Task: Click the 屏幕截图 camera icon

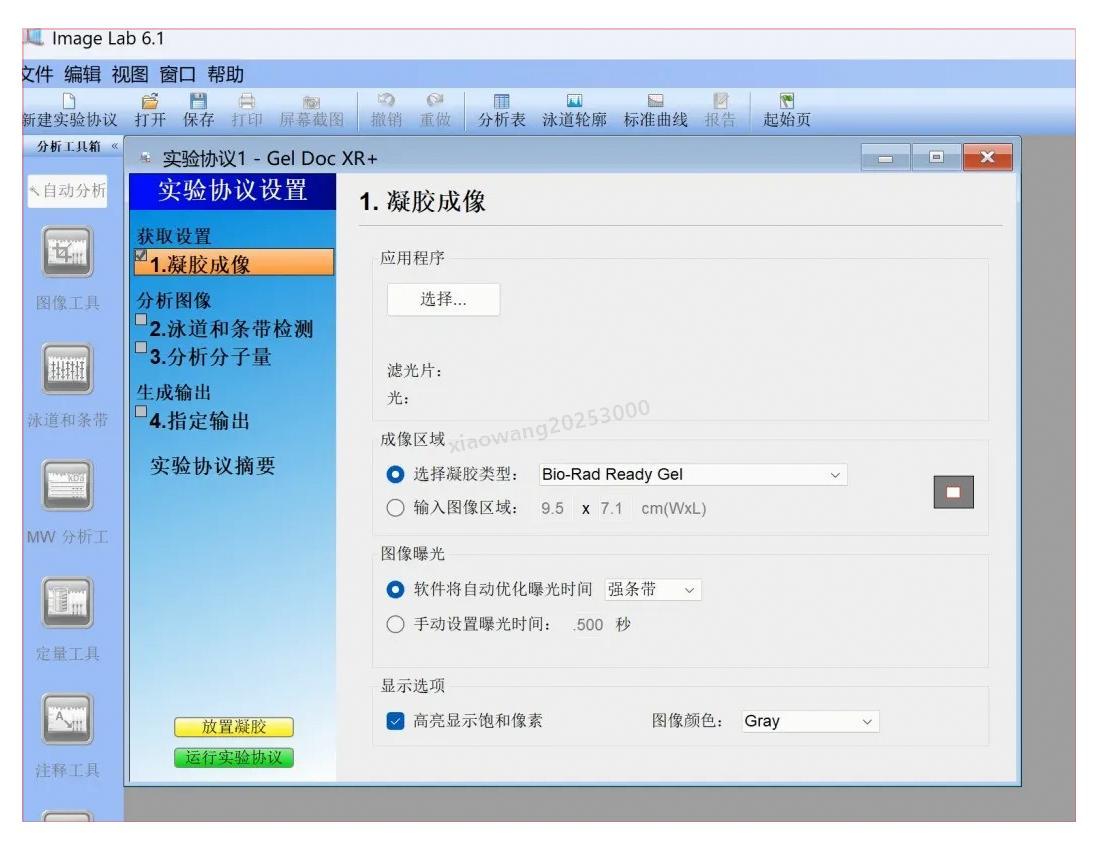Action: click(x=311, y=102)
